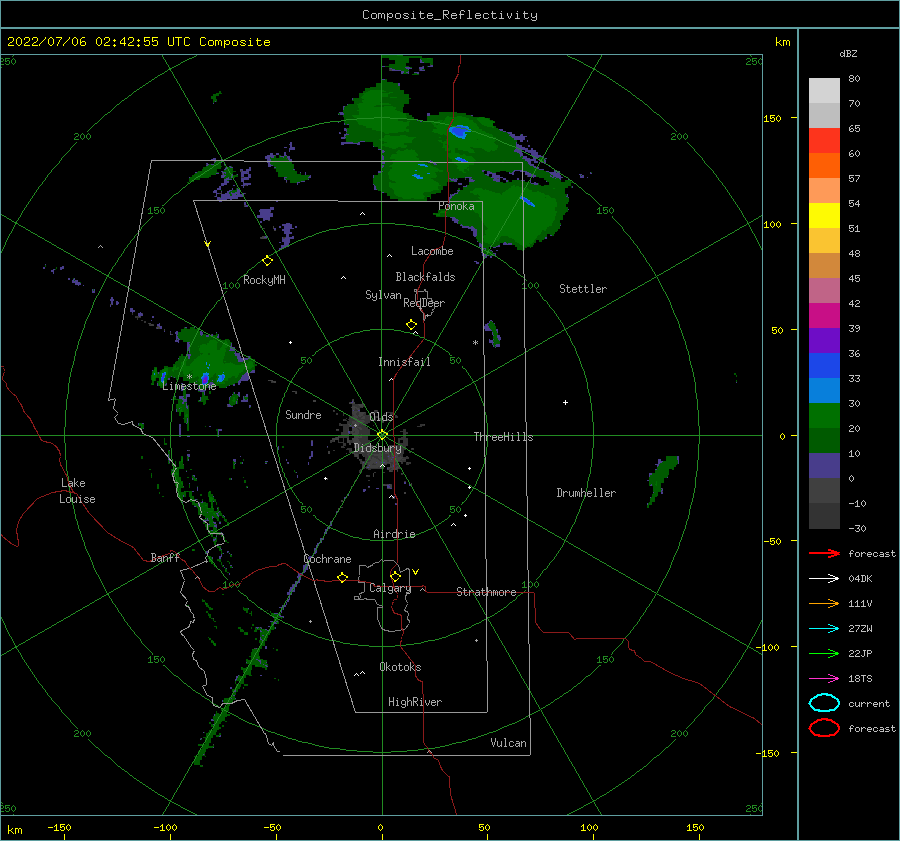The width and height of the screenshot is (900, 841).
Task: Click the Lake Louise label
Action: pyautogui.click(x=77, y=491)
